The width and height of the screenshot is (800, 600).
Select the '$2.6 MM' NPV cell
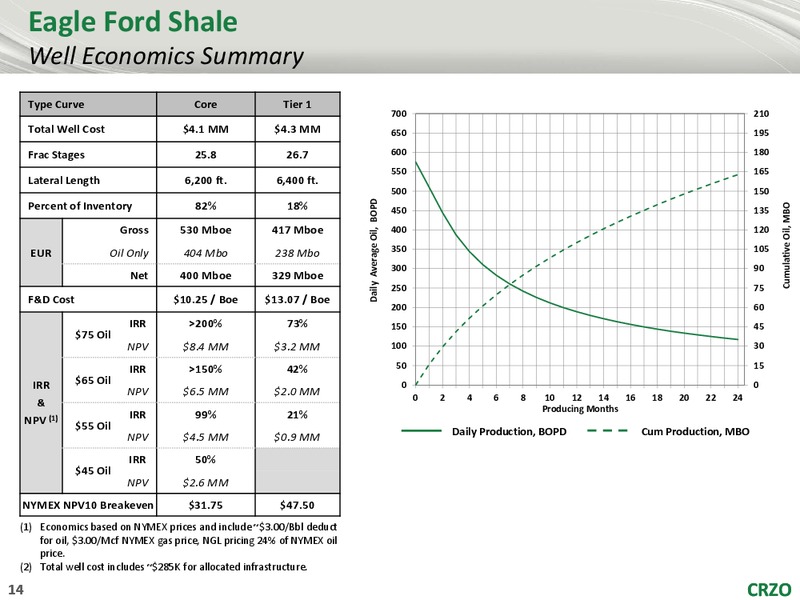206,483
